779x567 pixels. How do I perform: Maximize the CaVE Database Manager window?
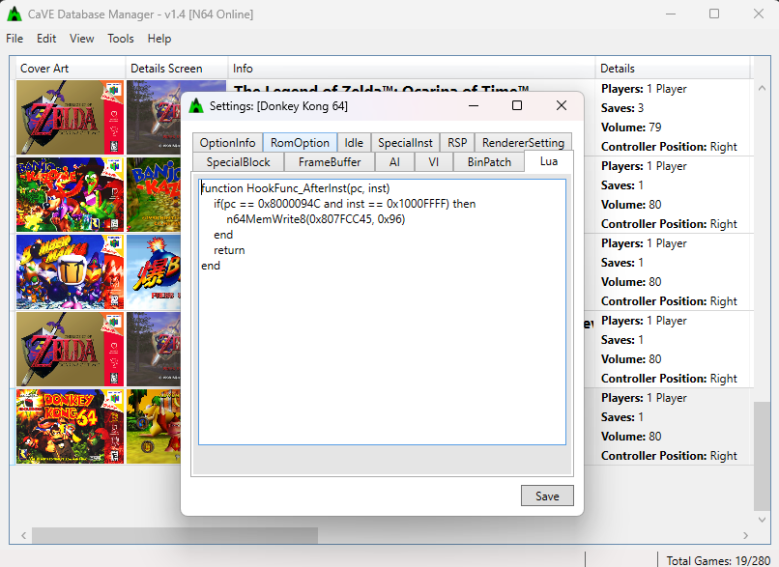coord(714,14)
